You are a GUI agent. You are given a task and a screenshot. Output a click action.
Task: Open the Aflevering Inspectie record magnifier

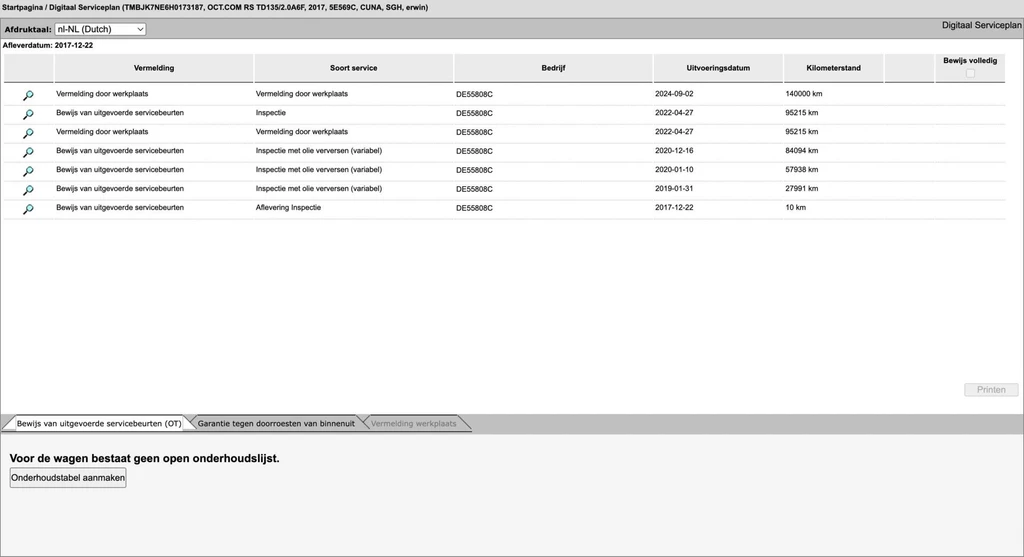click(x=28, y=209)
